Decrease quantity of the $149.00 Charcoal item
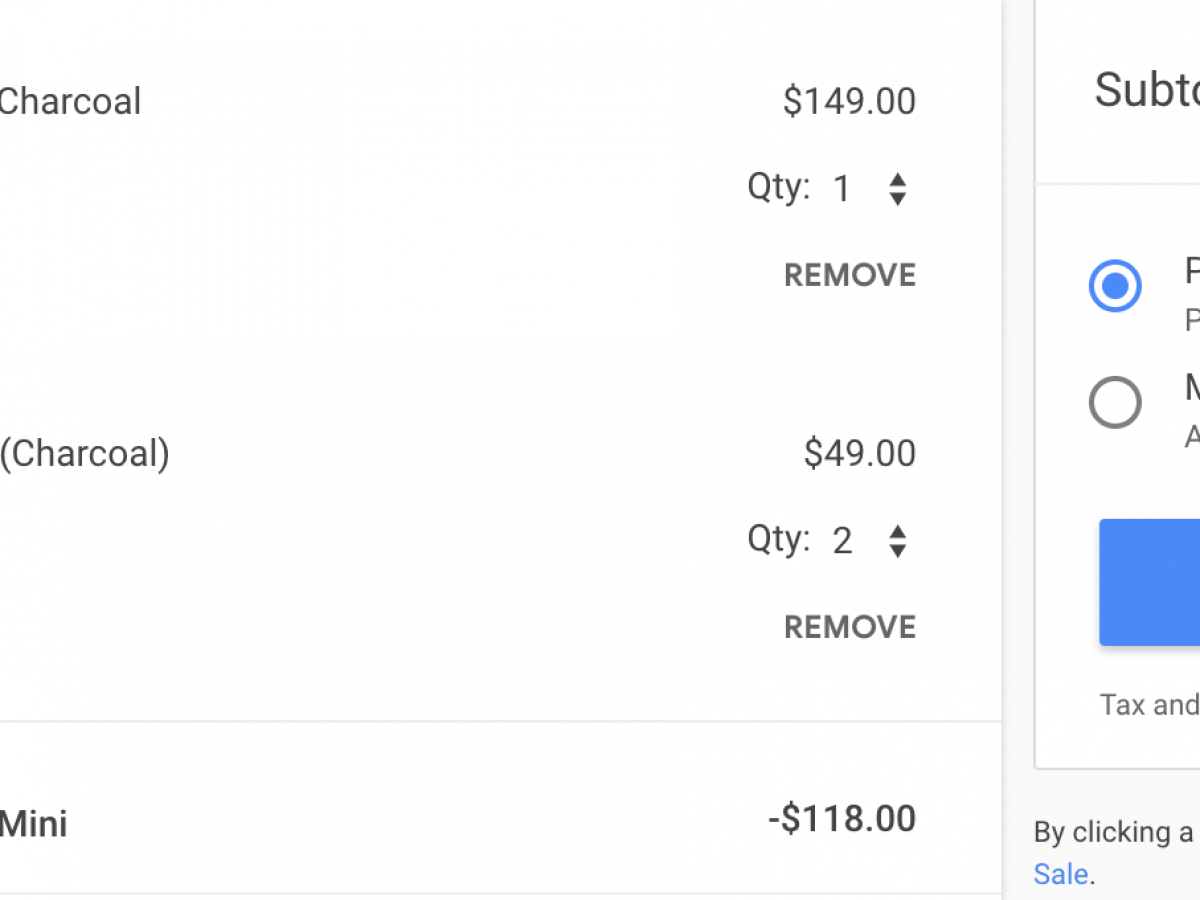 click(x=897, y=198)
